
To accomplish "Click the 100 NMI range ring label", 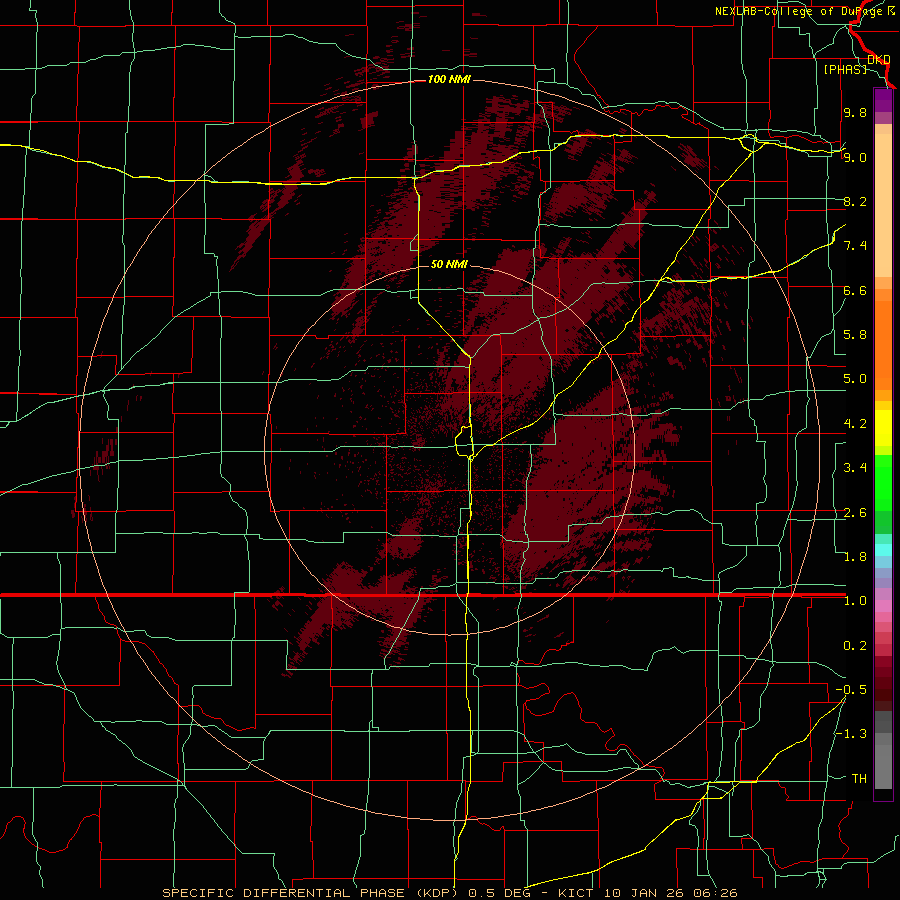I will point(449,79).
